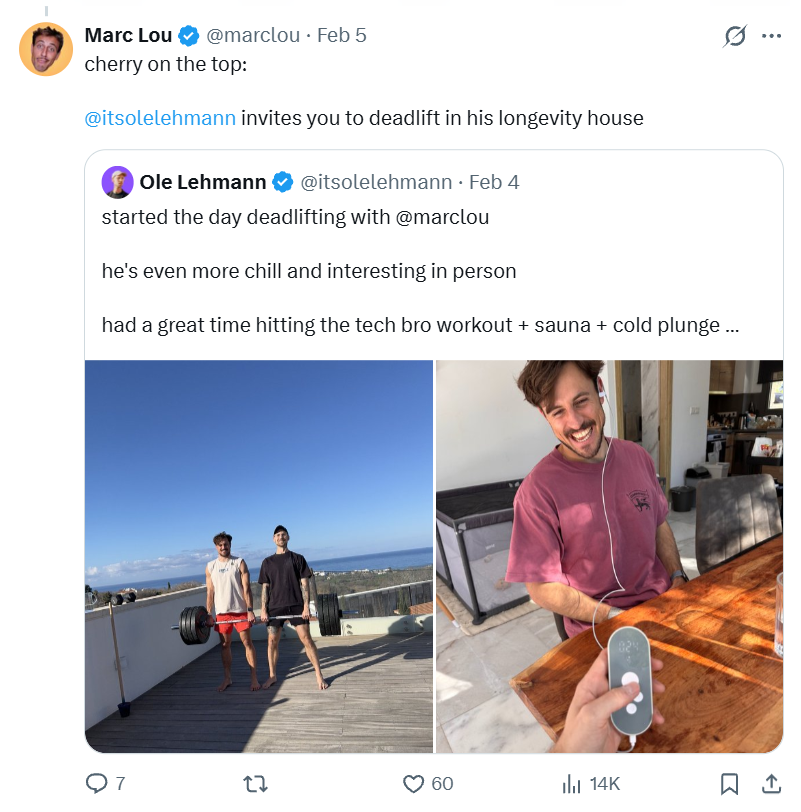This screenshot has height=812, width=801.
Task: Open the Marc Lou display name link
Action: coord(129,36)
